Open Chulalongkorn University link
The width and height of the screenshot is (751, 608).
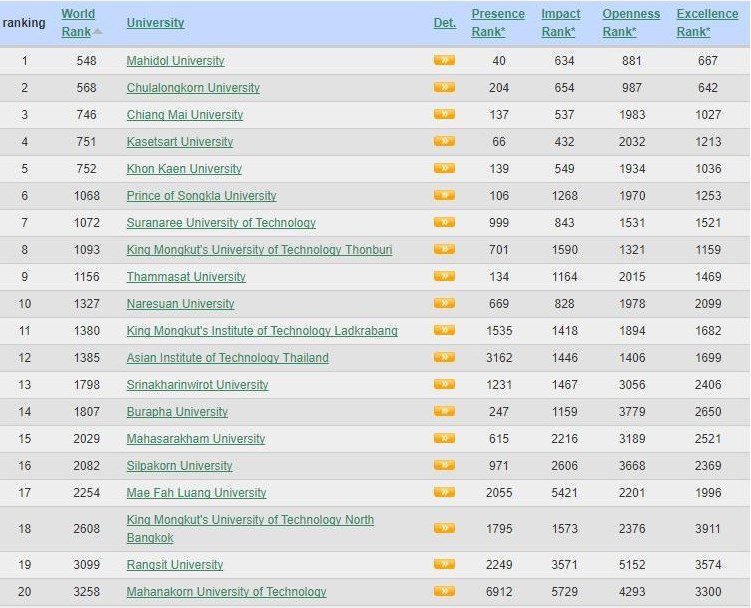[193, 88]
